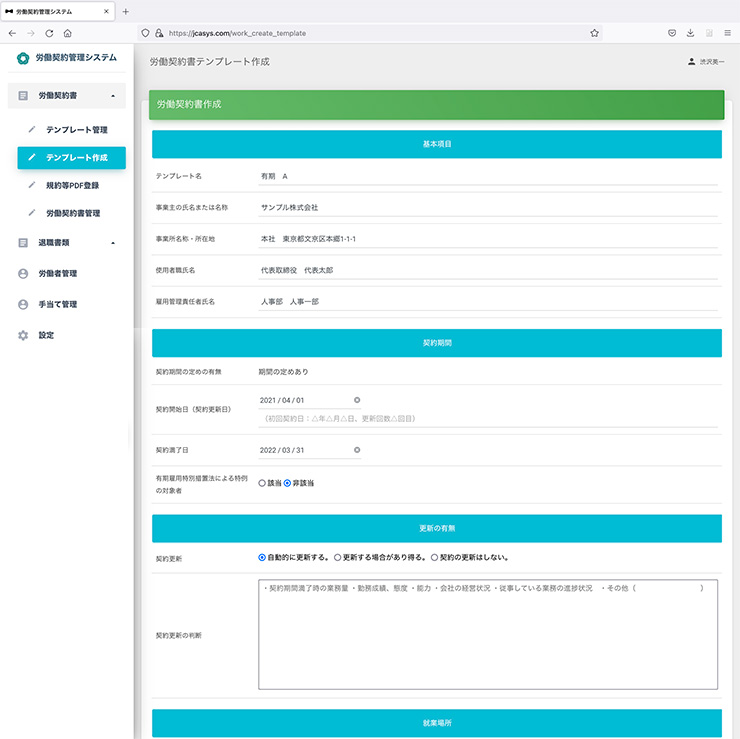Open 規約等PDF登録 menu item

pyautogui.click(x=72, y=185)
